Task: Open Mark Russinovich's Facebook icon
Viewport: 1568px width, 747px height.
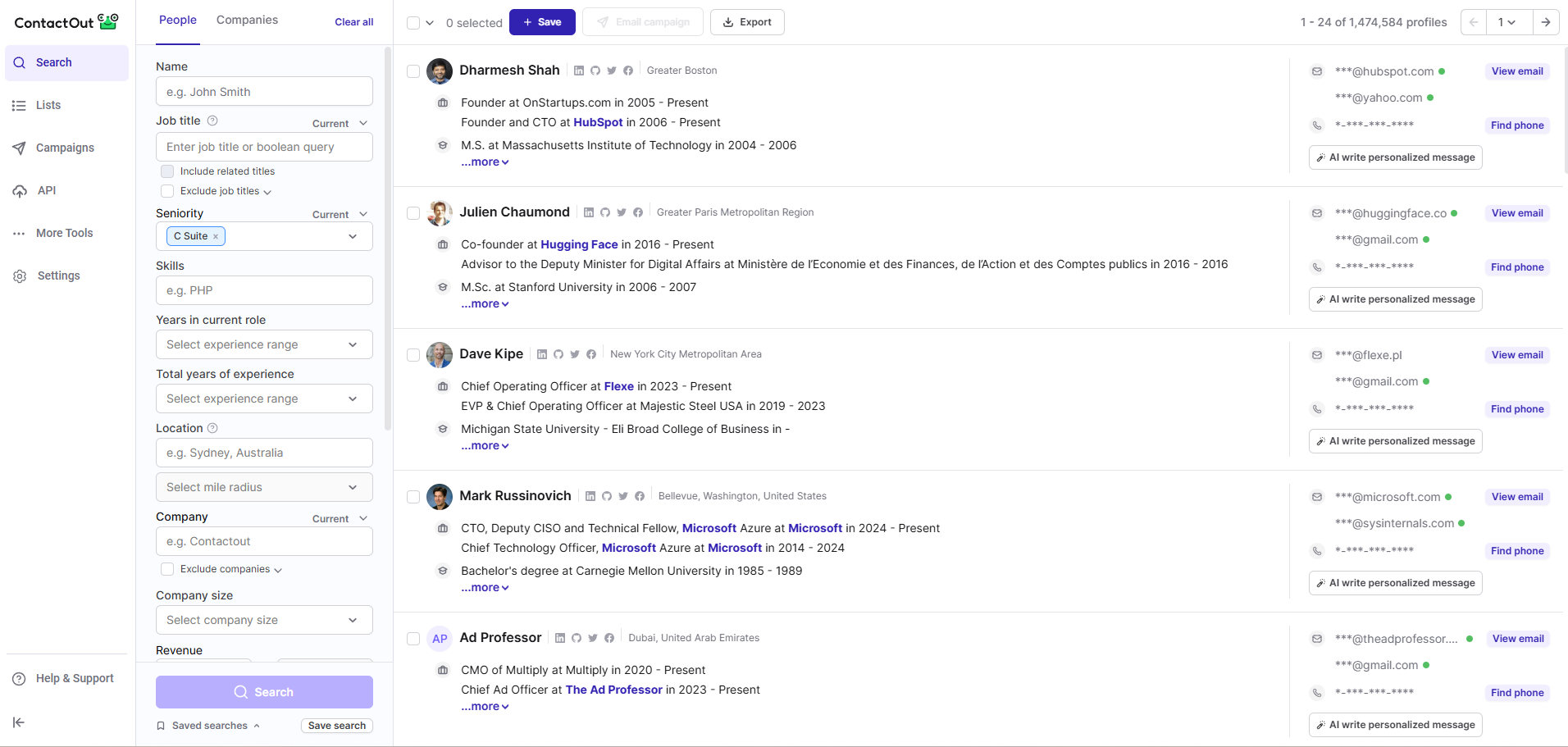Action: click(640, 496)
